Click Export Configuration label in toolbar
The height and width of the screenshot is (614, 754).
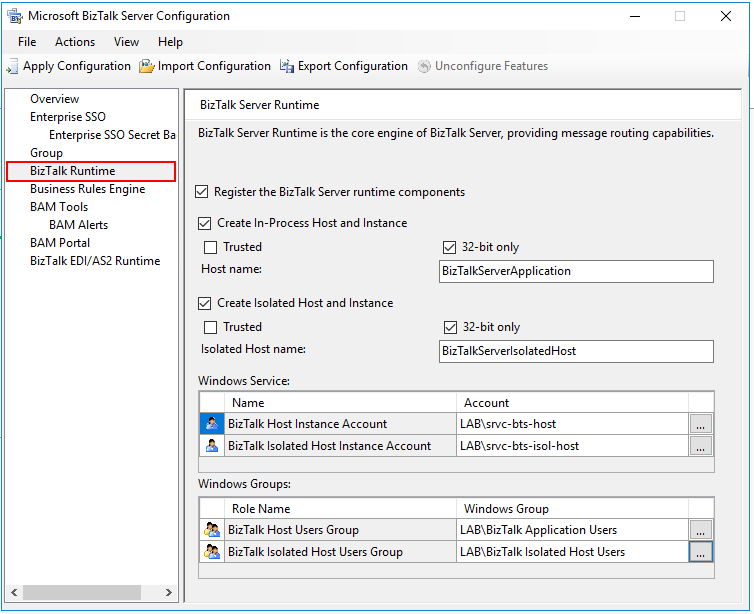click(352, 66)
